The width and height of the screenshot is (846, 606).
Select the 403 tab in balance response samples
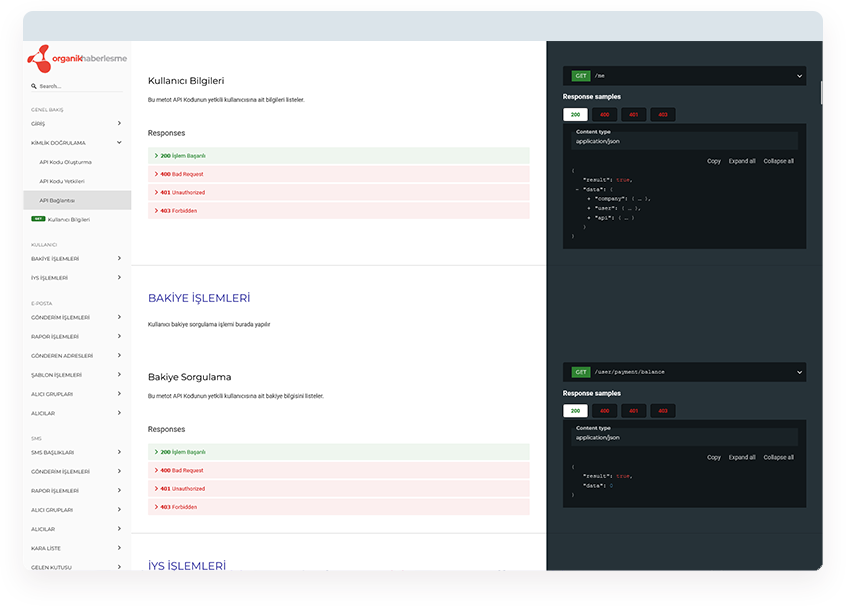(662, 411)
